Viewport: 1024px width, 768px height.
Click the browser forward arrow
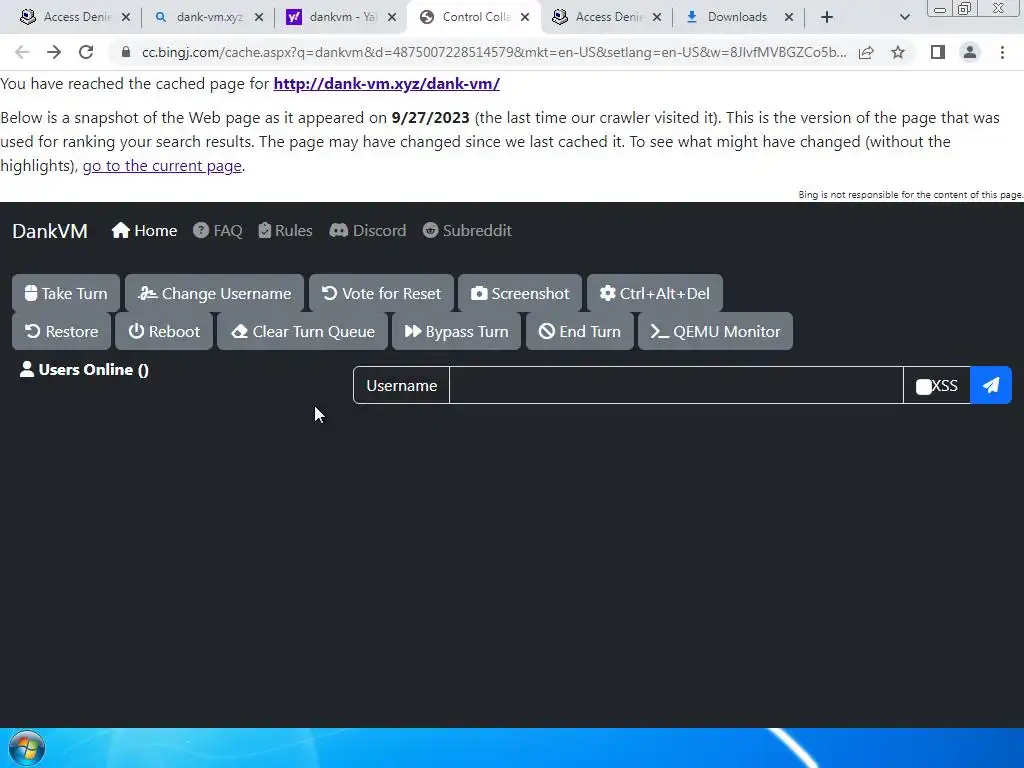click(x=54, y=52)
